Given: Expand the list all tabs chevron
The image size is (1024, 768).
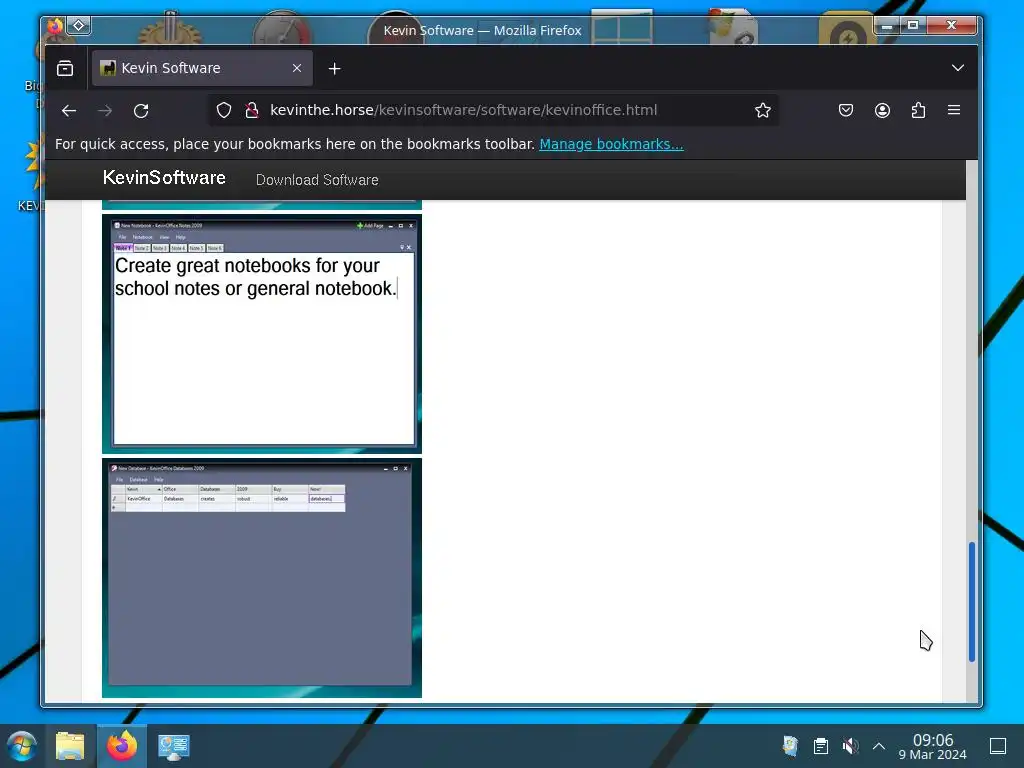Looking at the screenshot, I should click(957, 68).
